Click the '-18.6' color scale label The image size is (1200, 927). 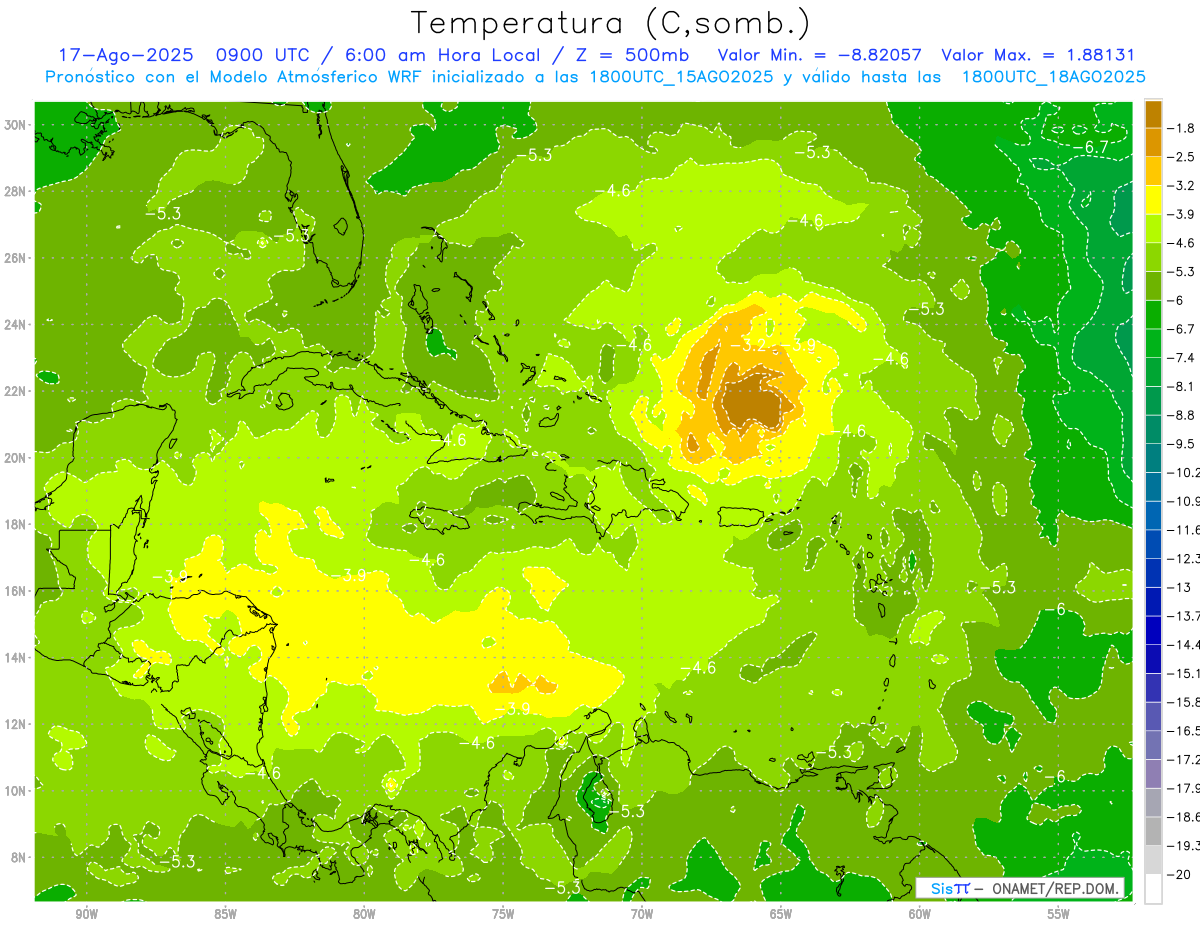[x=1184, y=817]
